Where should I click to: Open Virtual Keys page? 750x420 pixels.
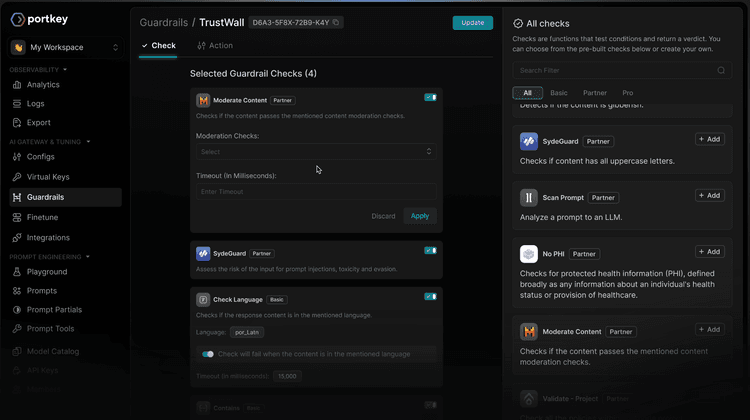(x=48, y=177)
